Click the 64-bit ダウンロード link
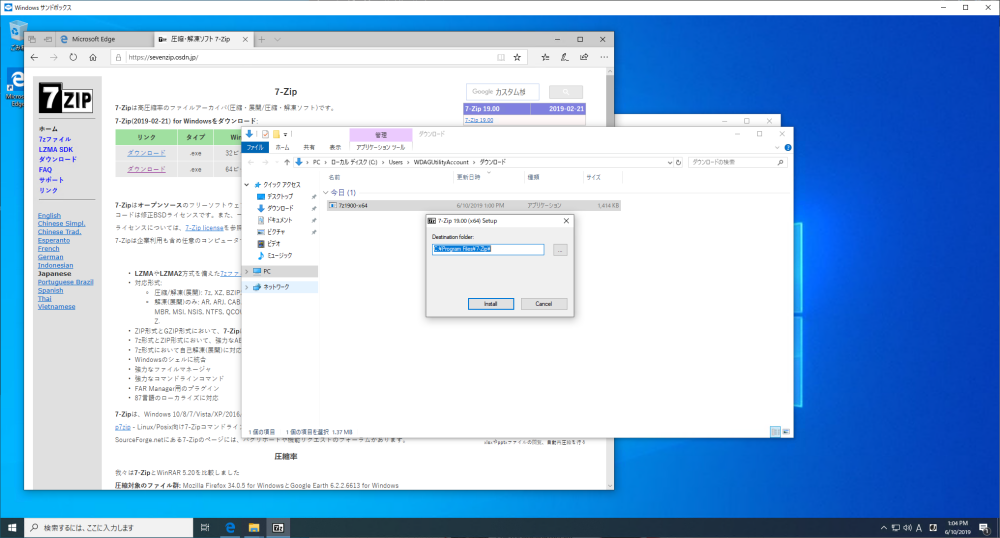 pyautogui.click(x=146, y=169)
